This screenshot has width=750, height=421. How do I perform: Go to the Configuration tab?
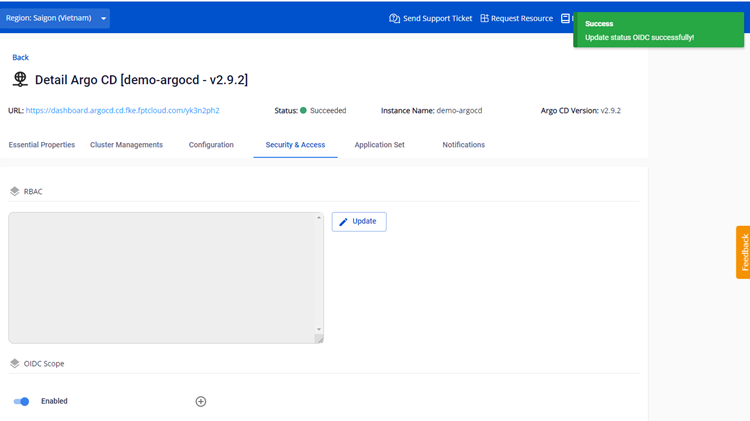click(x=211, y=145)
